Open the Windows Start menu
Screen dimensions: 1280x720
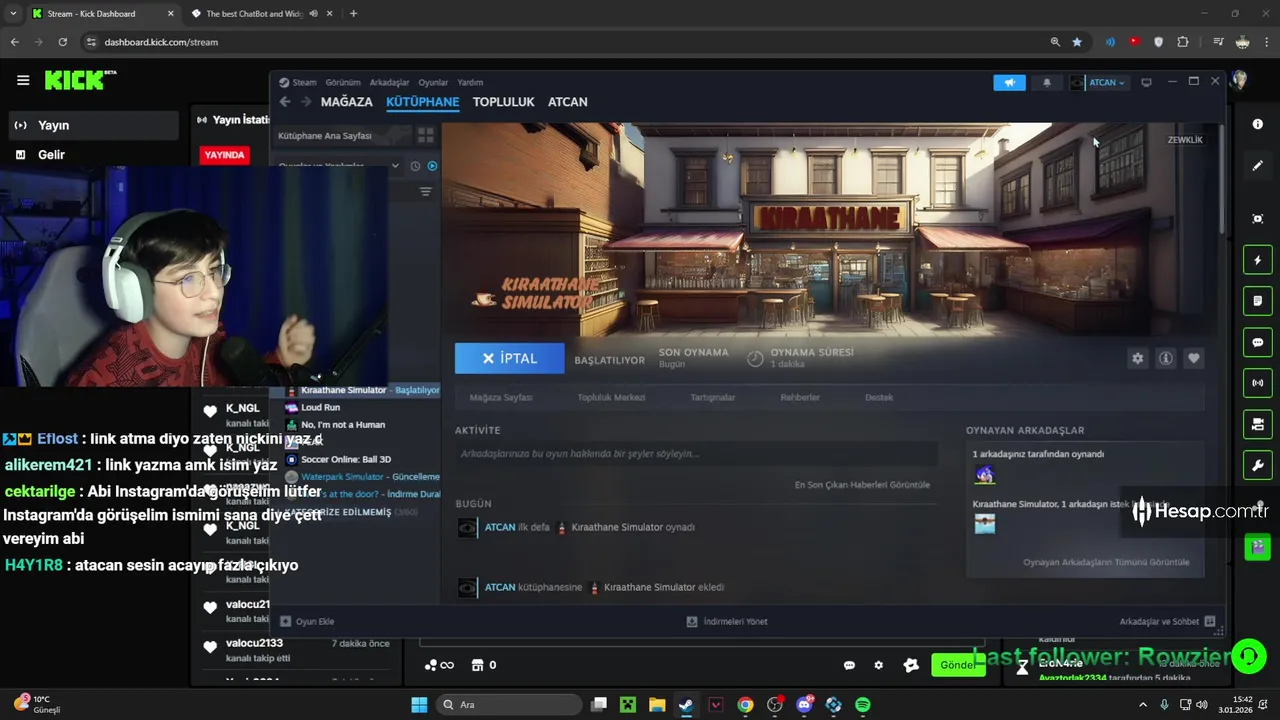coord(419,705)
